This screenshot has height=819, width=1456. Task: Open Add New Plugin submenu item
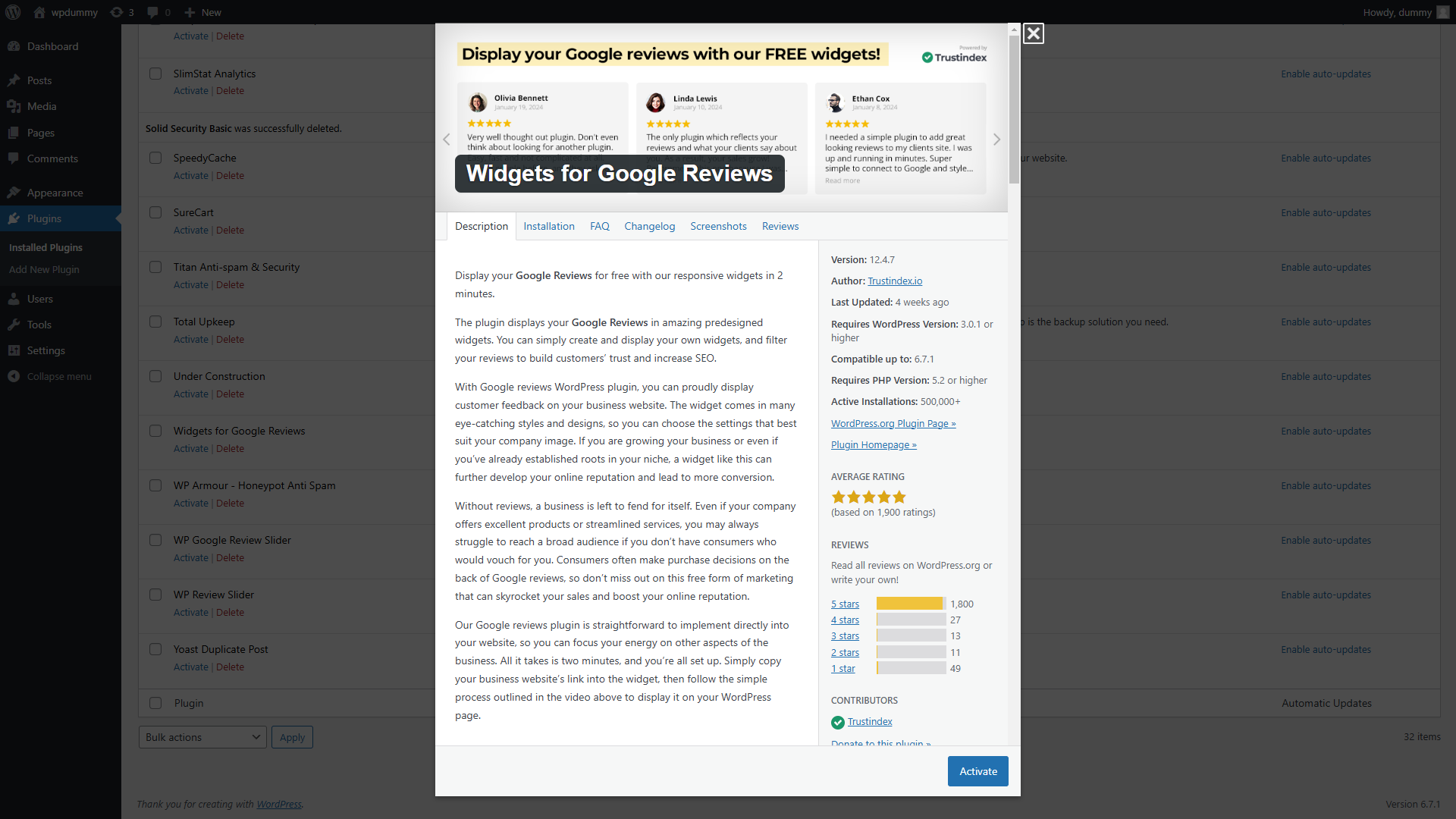click(44, 269)
